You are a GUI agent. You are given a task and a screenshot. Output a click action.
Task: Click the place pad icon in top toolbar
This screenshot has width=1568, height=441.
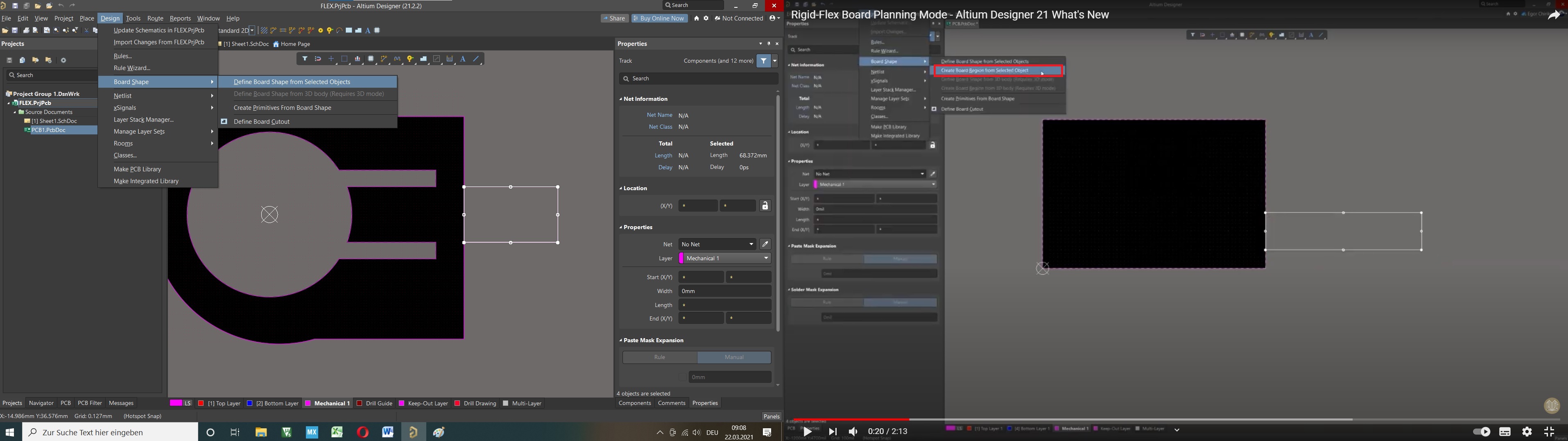pos(320,30)
